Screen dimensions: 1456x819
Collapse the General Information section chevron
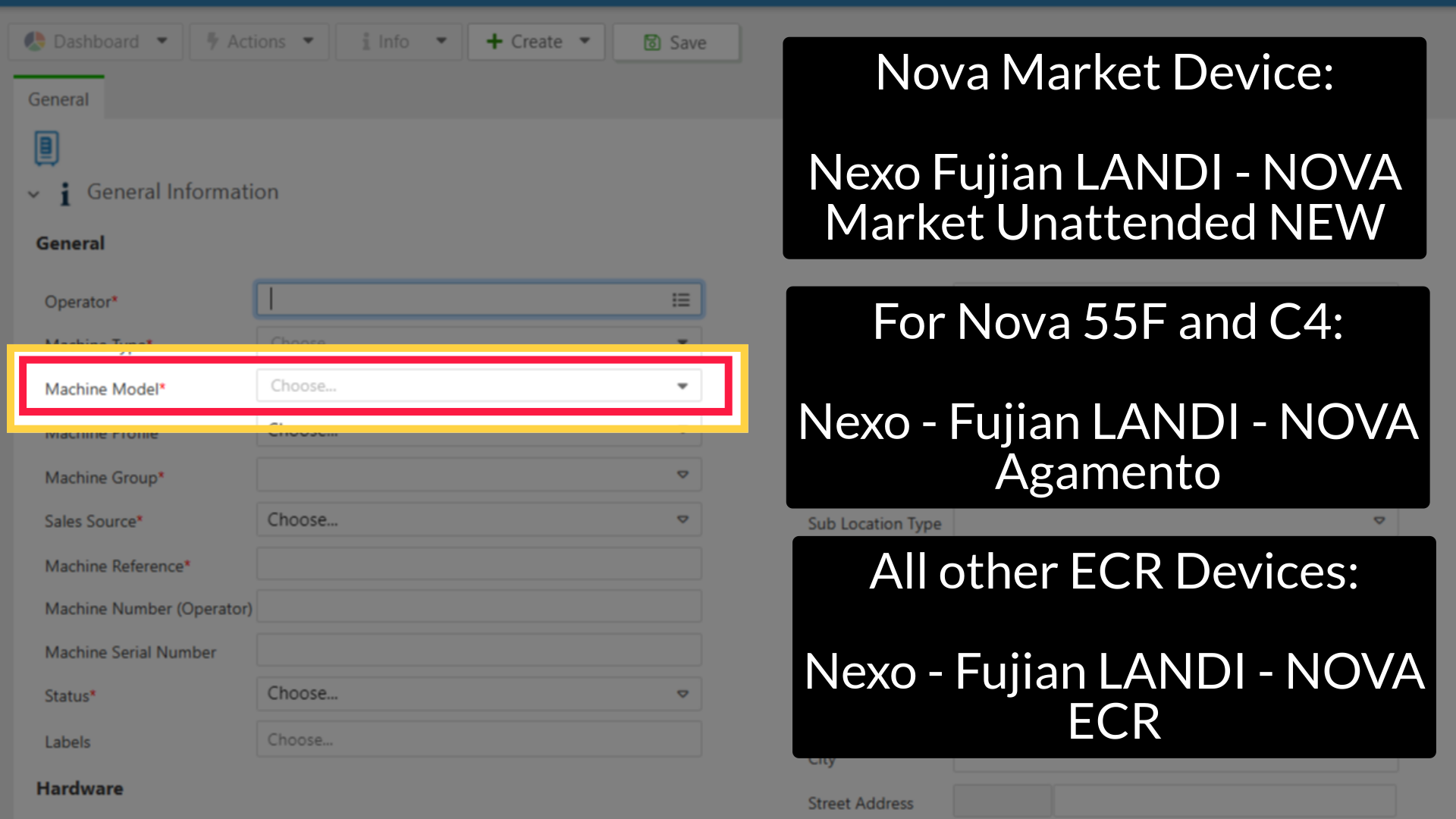pos(33,194)
